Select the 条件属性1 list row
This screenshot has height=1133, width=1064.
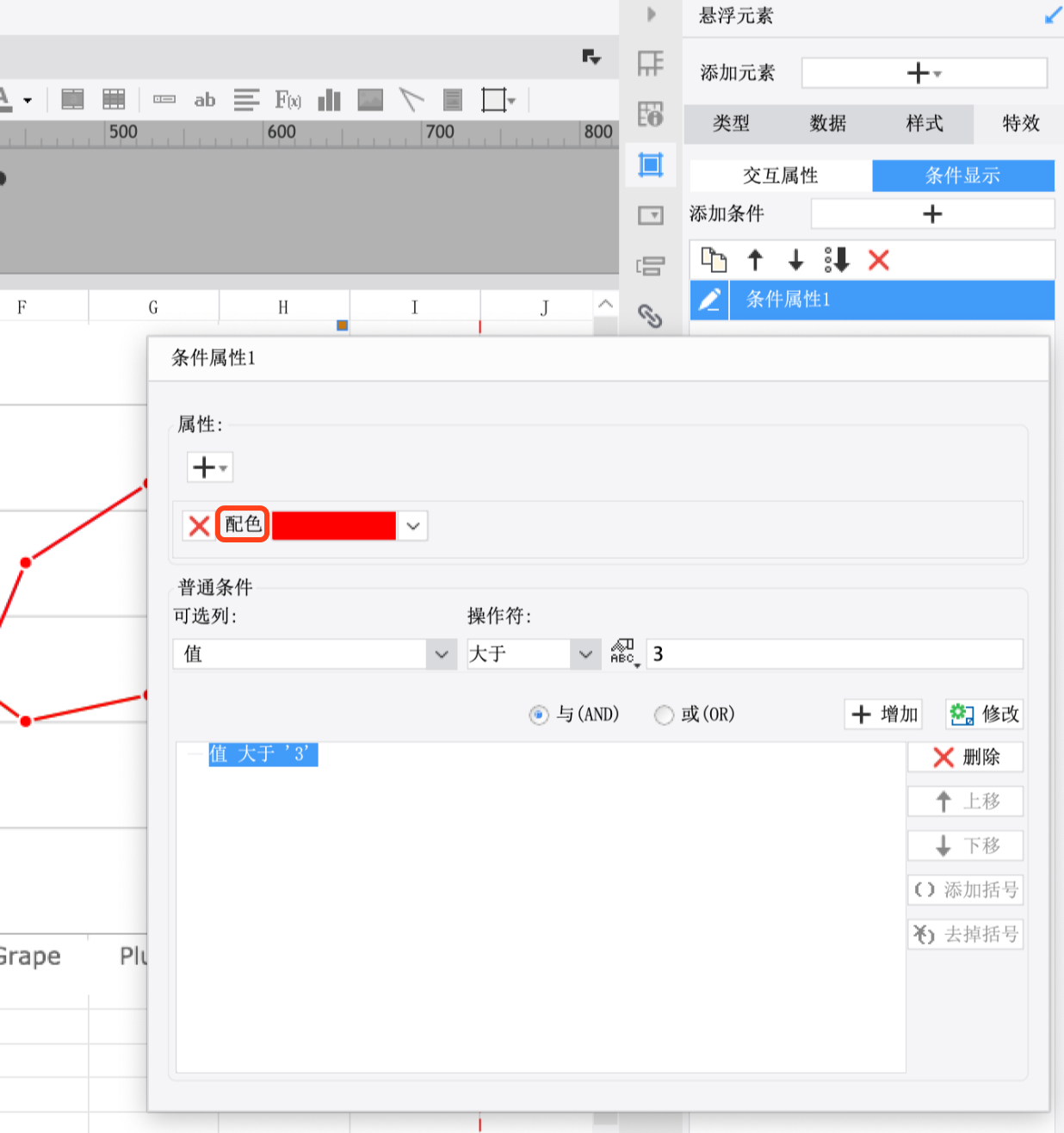[x=872, y=300]
